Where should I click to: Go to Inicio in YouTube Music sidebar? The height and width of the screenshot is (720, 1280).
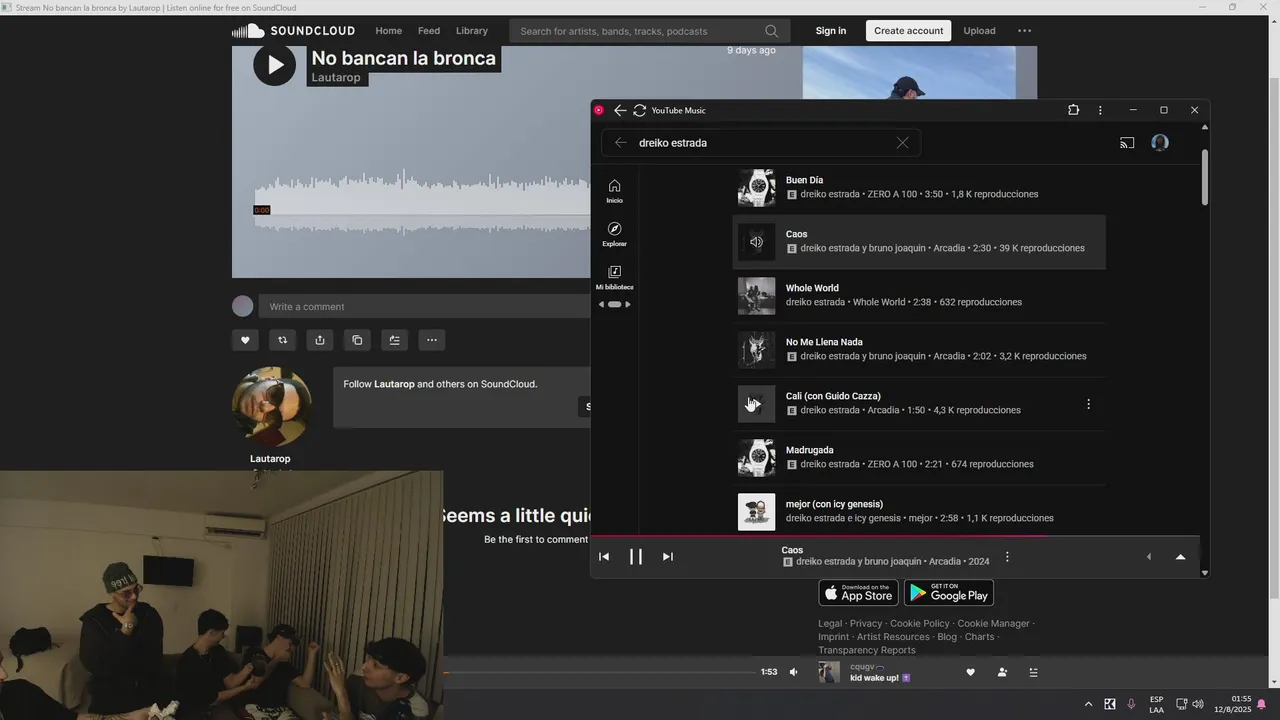(614, 190)
